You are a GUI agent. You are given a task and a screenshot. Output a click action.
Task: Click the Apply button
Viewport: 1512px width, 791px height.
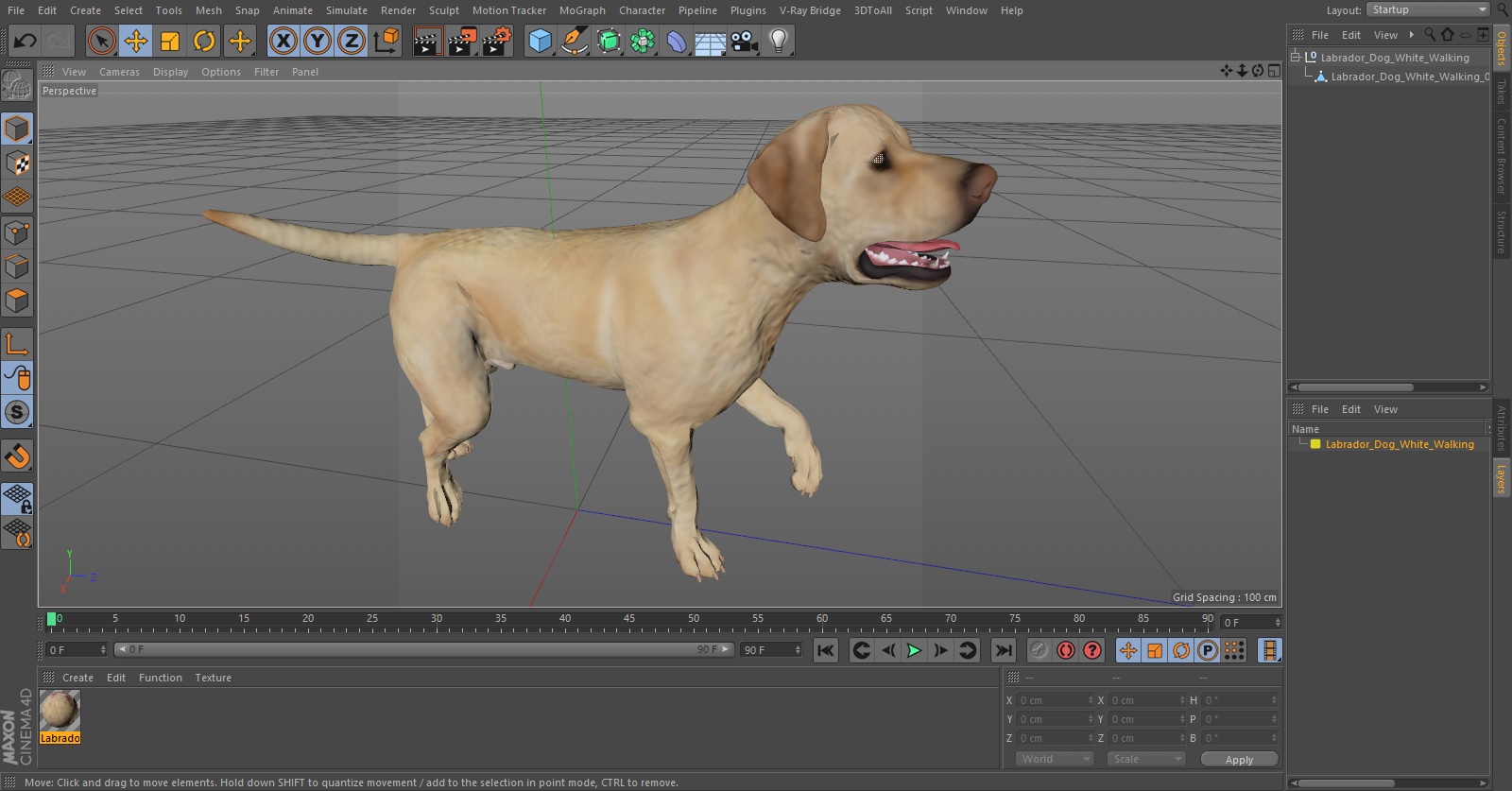[1239, 760]
